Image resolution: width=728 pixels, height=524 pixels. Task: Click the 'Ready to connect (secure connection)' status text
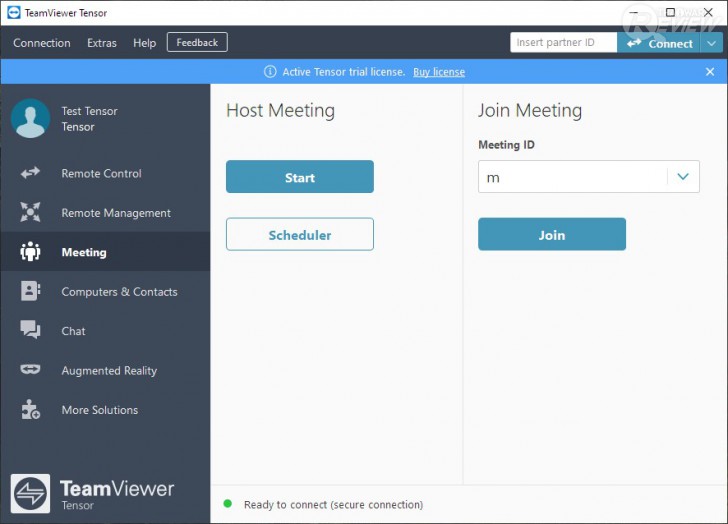pos(333,505)
